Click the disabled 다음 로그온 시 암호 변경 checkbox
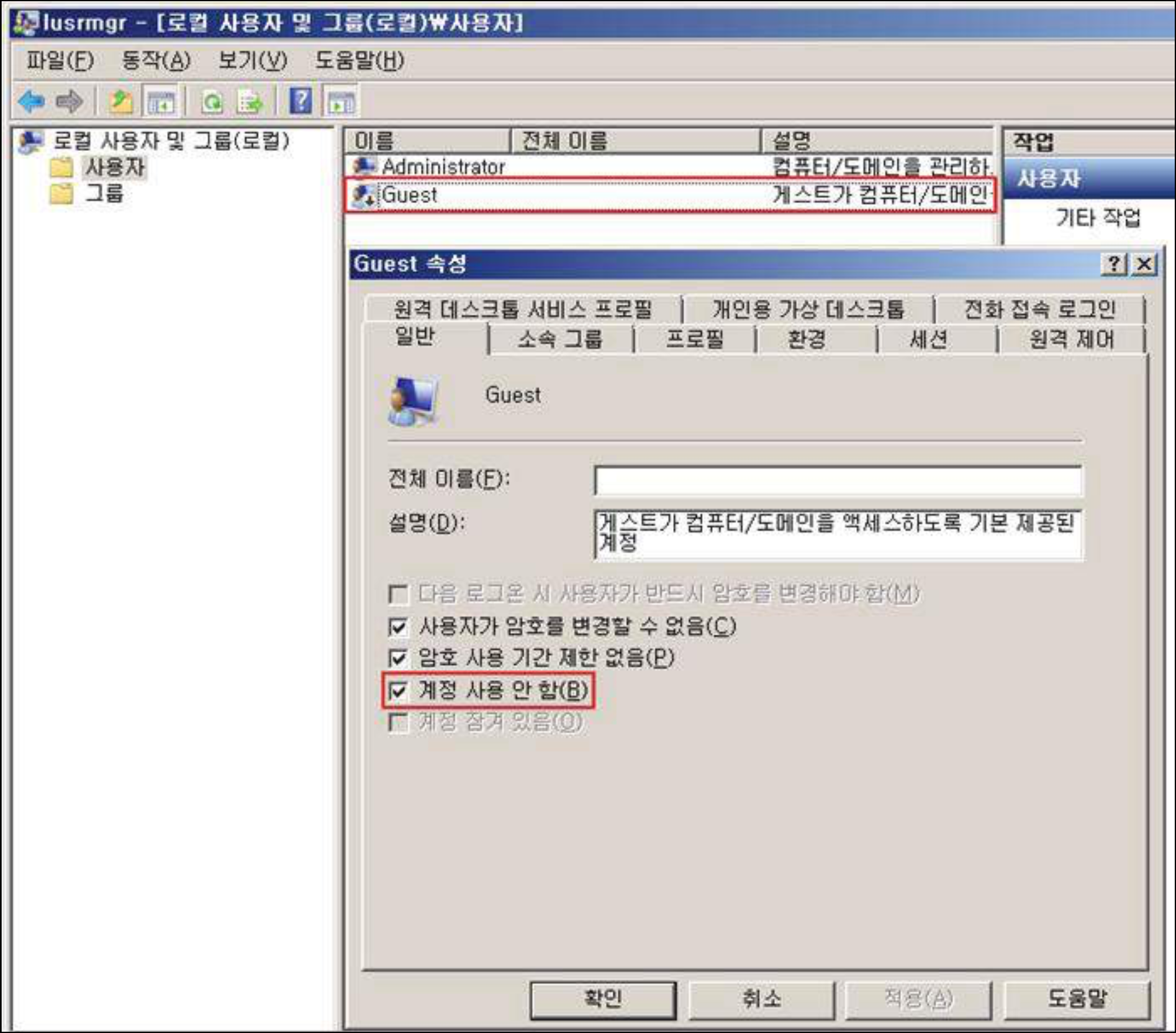The image size is (1176, 1033). [398, 594]
